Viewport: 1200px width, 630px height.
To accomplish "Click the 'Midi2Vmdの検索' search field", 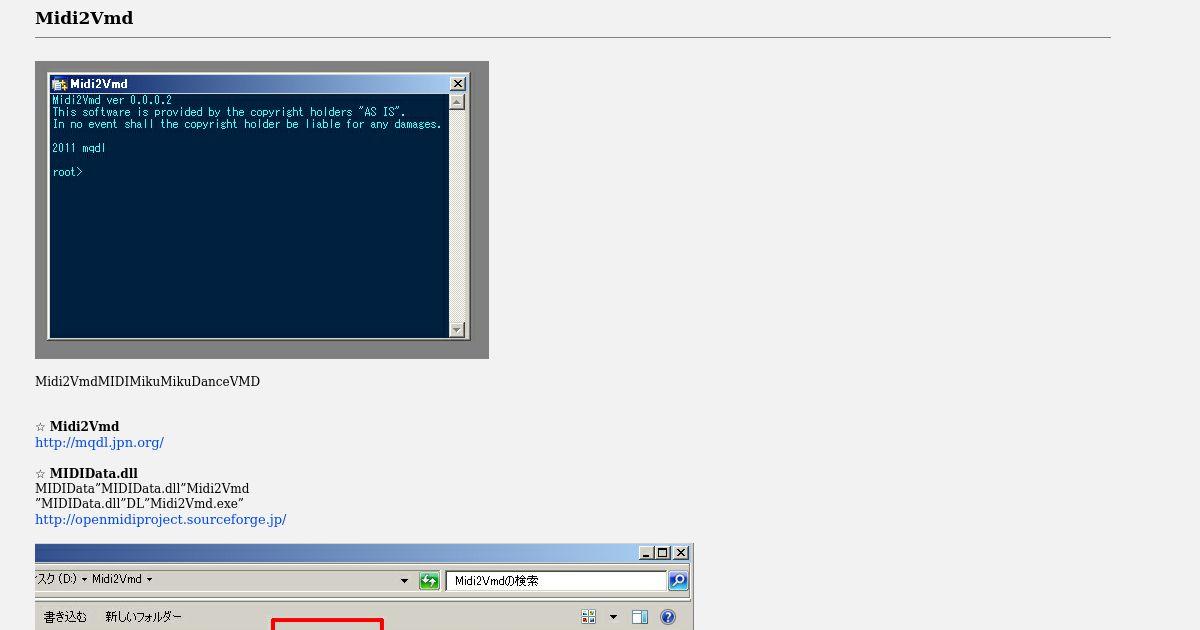I will 556,581.
